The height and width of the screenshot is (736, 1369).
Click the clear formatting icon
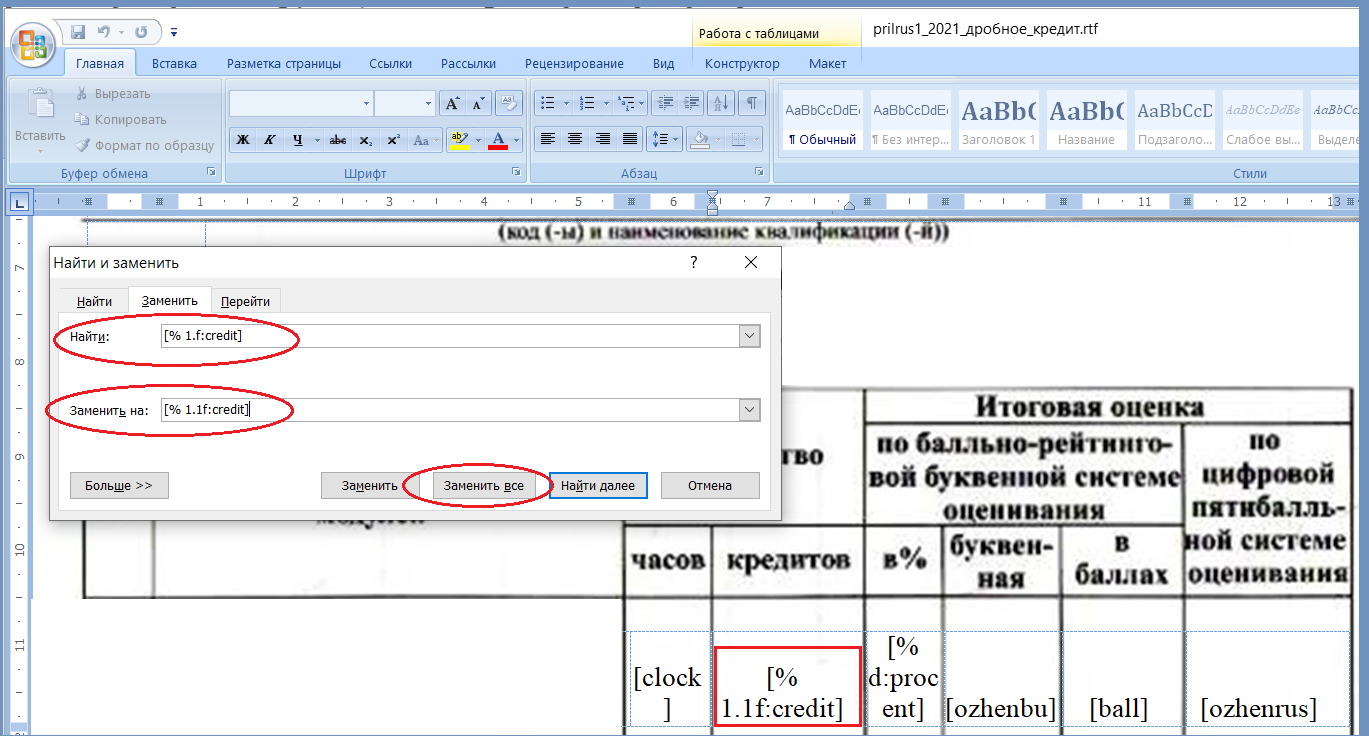click(x=508, y=103)
